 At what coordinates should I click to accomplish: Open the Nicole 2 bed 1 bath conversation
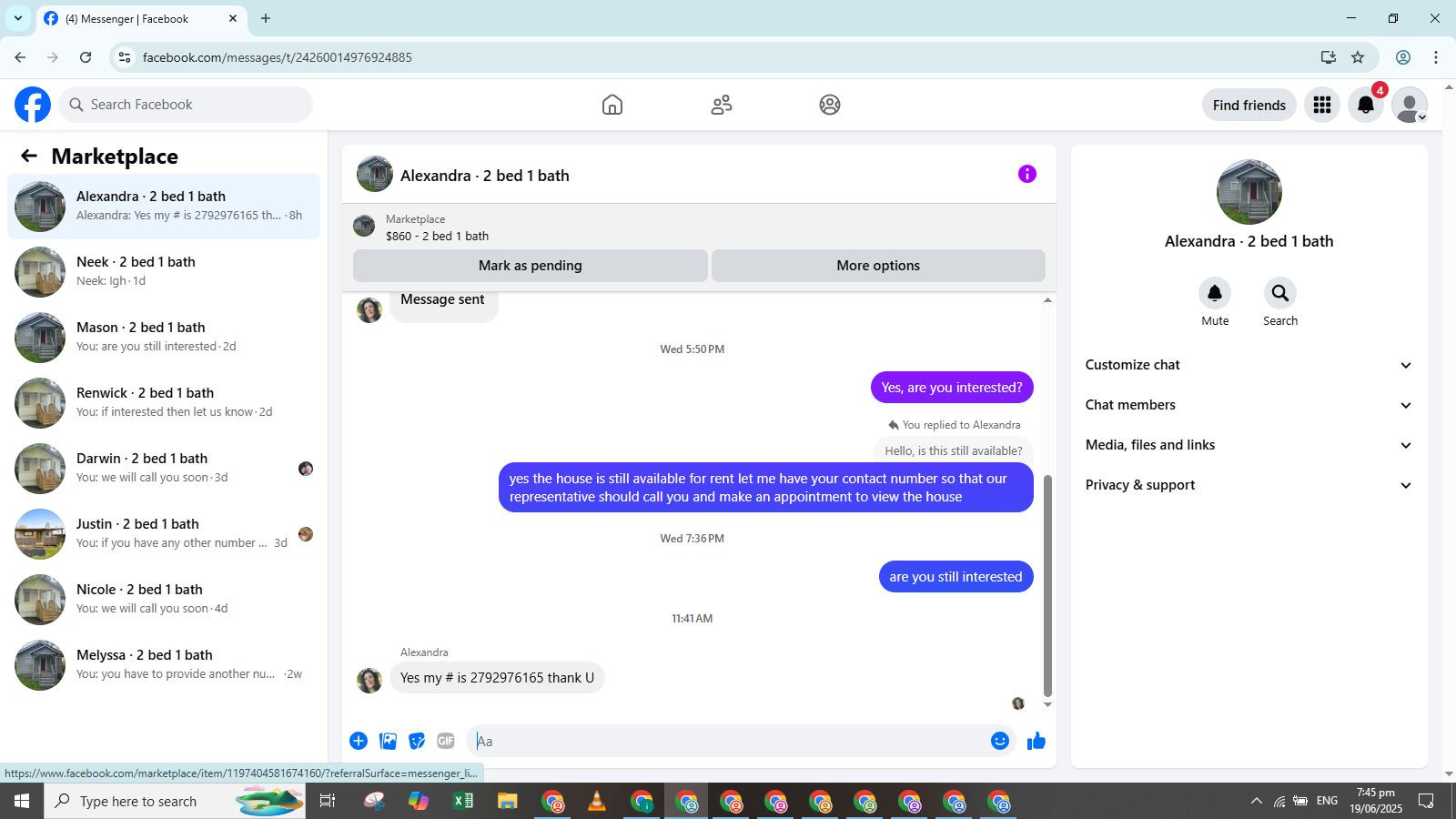164,600
